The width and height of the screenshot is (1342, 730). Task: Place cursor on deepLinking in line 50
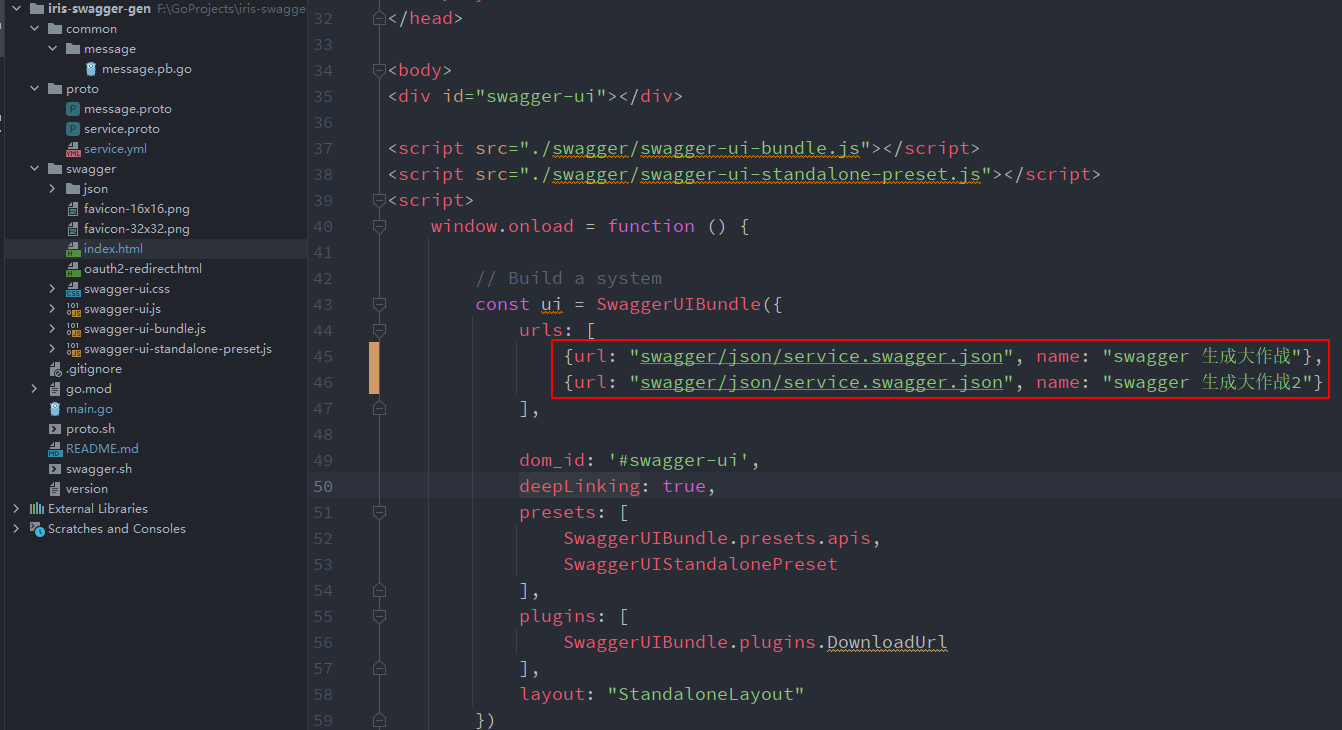pos(579,486)
